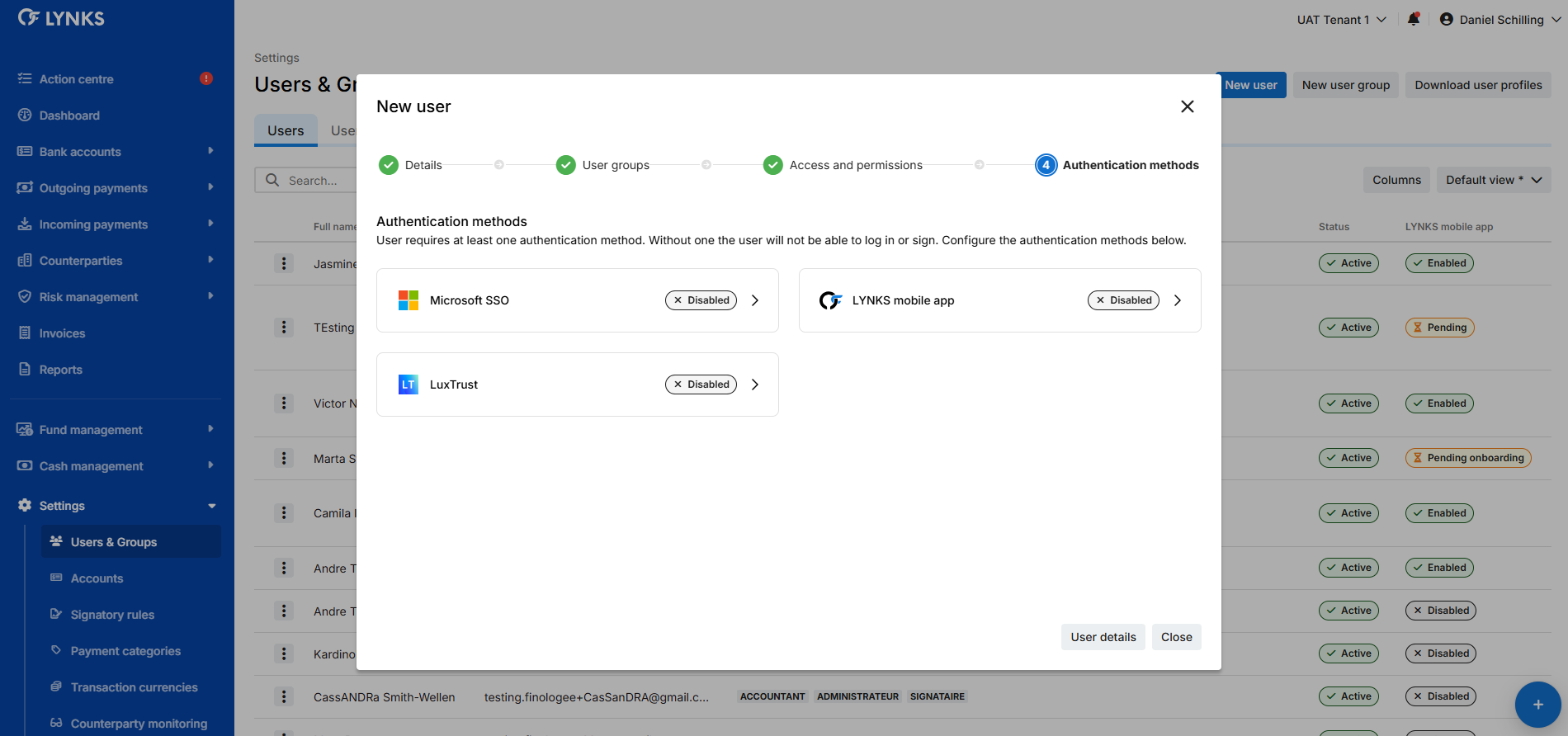Click the LYNKS logo

pyautogui.click(x=61, y=18)
